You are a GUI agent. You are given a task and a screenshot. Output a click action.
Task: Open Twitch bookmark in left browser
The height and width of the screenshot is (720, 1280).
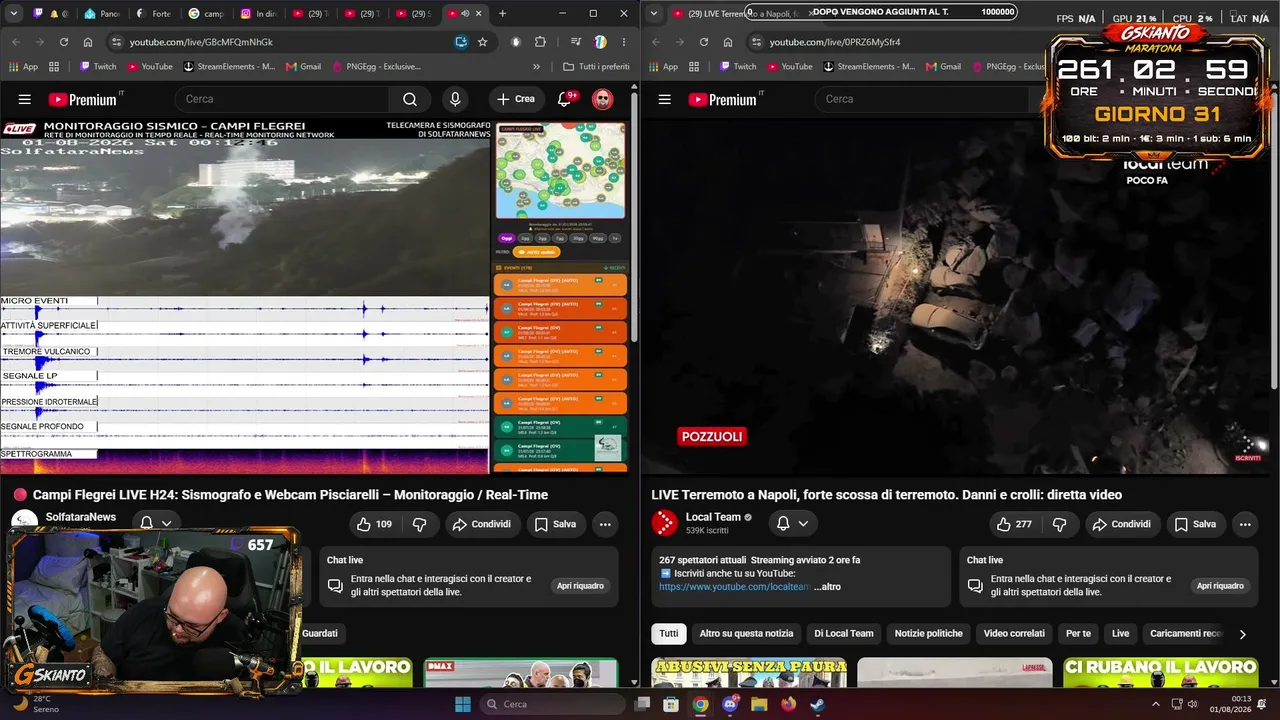point(96,67)
